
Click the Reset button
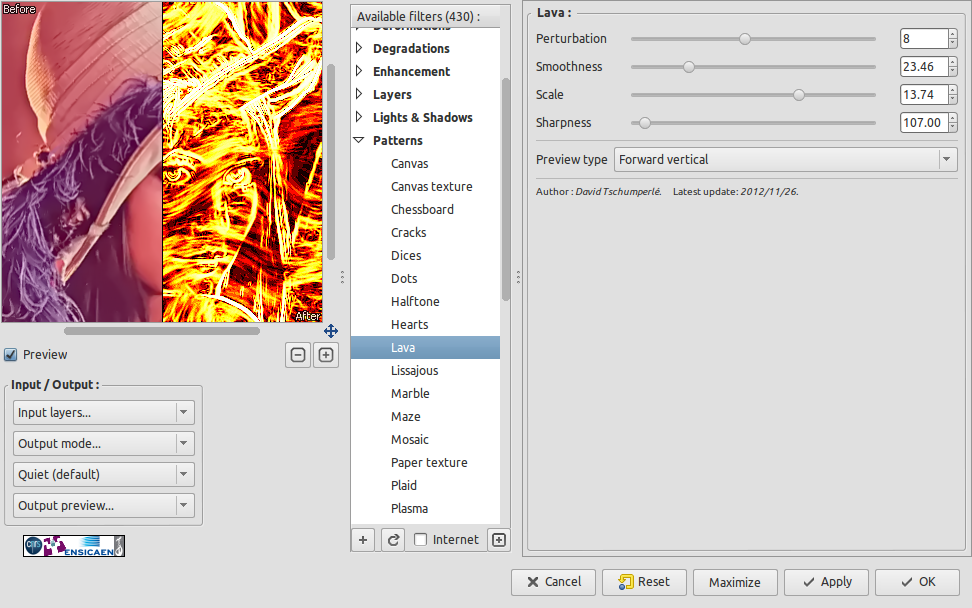[643, 582]
